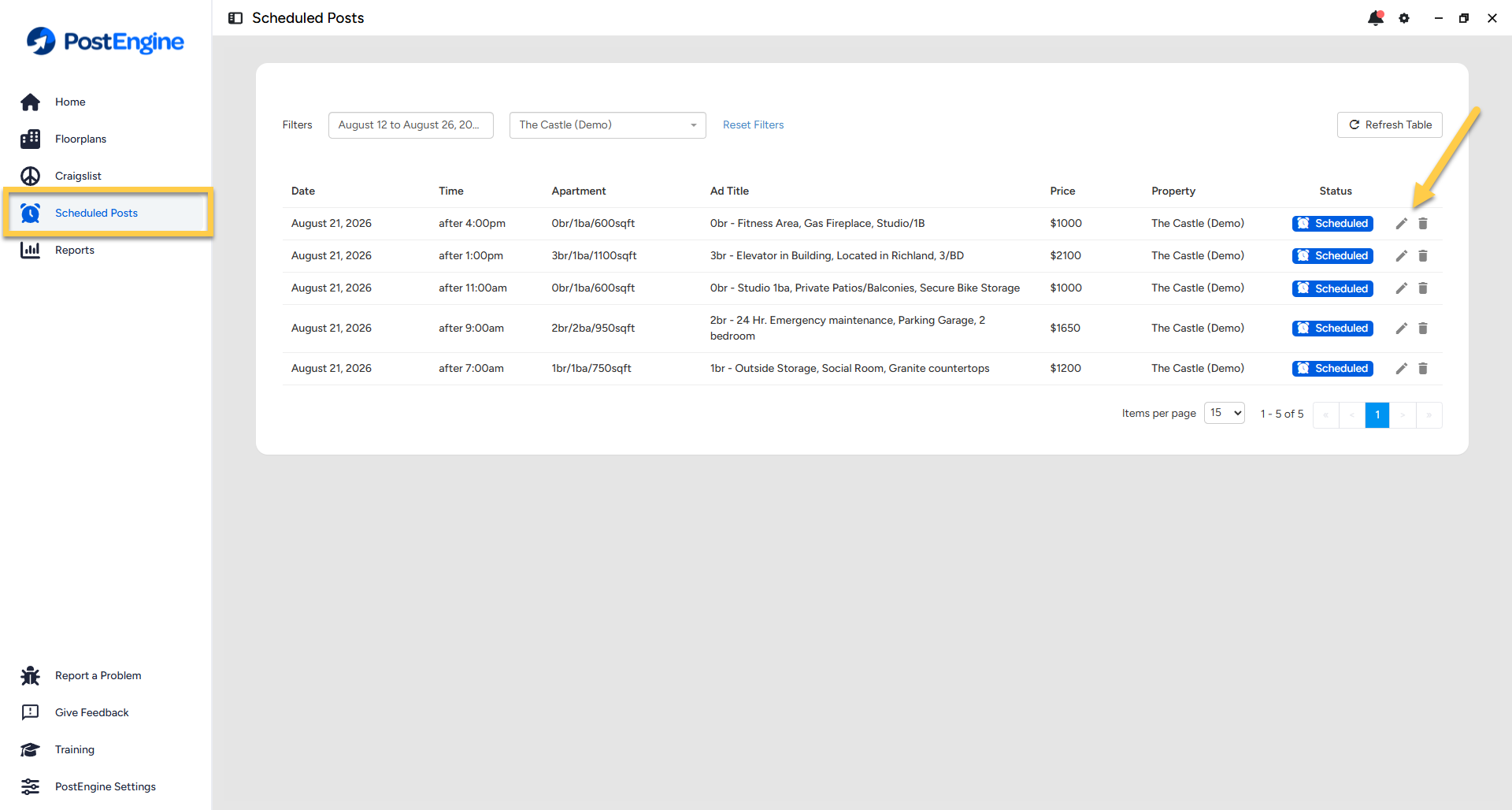Open the settings gear in title bar
The width and height of the screenshot is (1512, 810).
tap(1404, 18)
